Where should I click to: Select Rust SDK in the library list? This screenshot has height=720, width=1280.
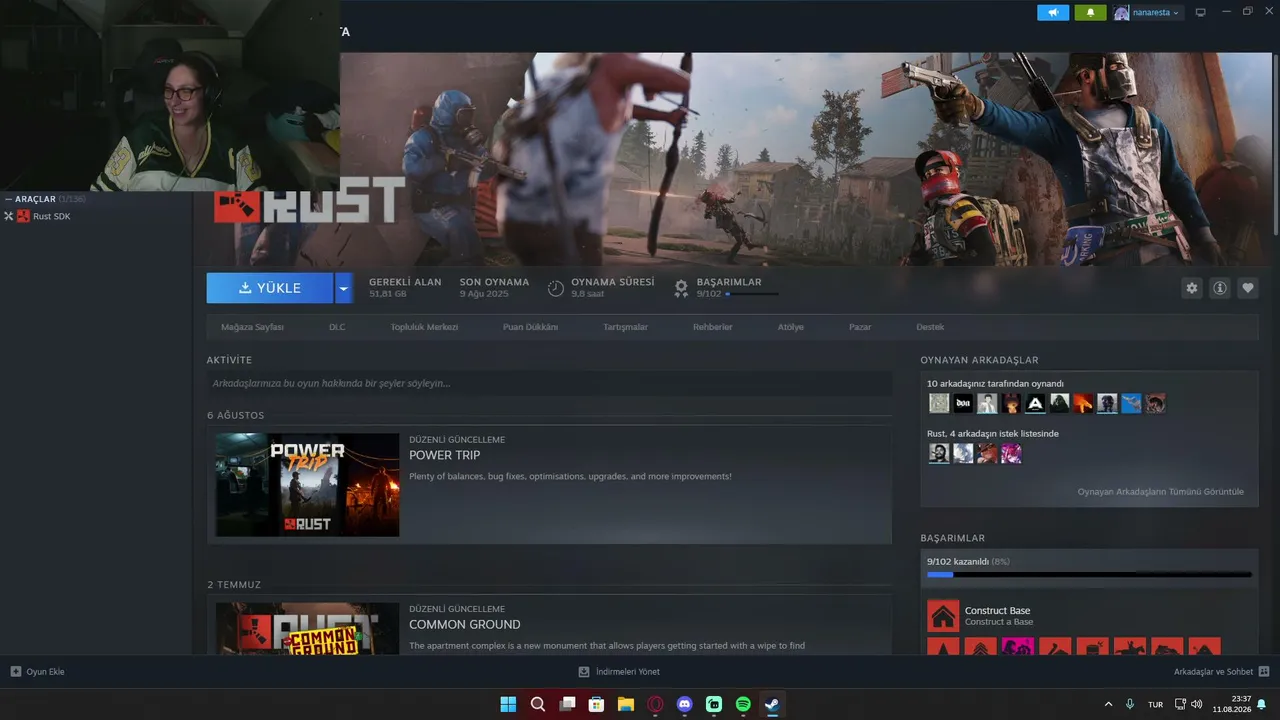pyautogui.click(x=52, y=216)
